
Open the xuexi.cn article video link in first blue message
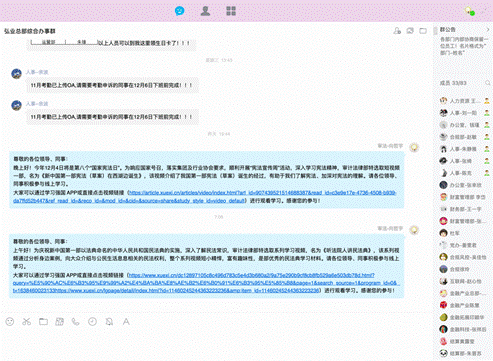pyautogui.click(x=205, y=197)
